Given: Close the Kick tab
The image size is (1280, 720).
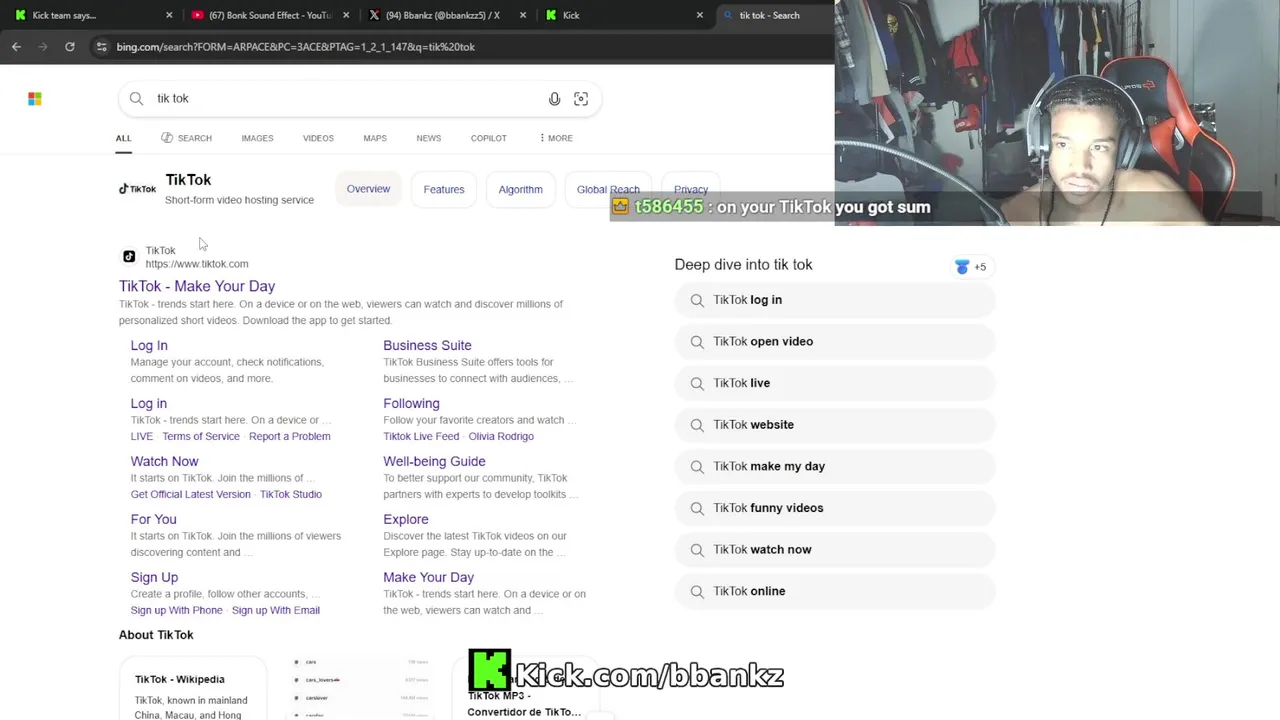Looking at the screenshot, I should [x=700, y=15].
